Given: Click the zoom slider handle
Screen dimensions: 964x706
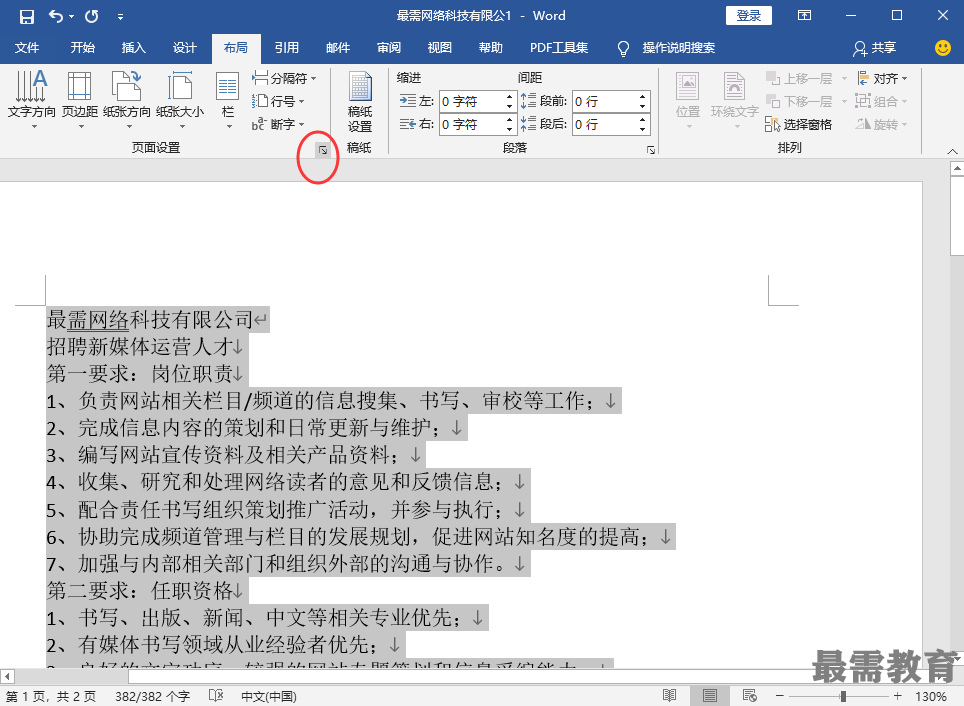Looking at the screenshot, I should 844,696.
